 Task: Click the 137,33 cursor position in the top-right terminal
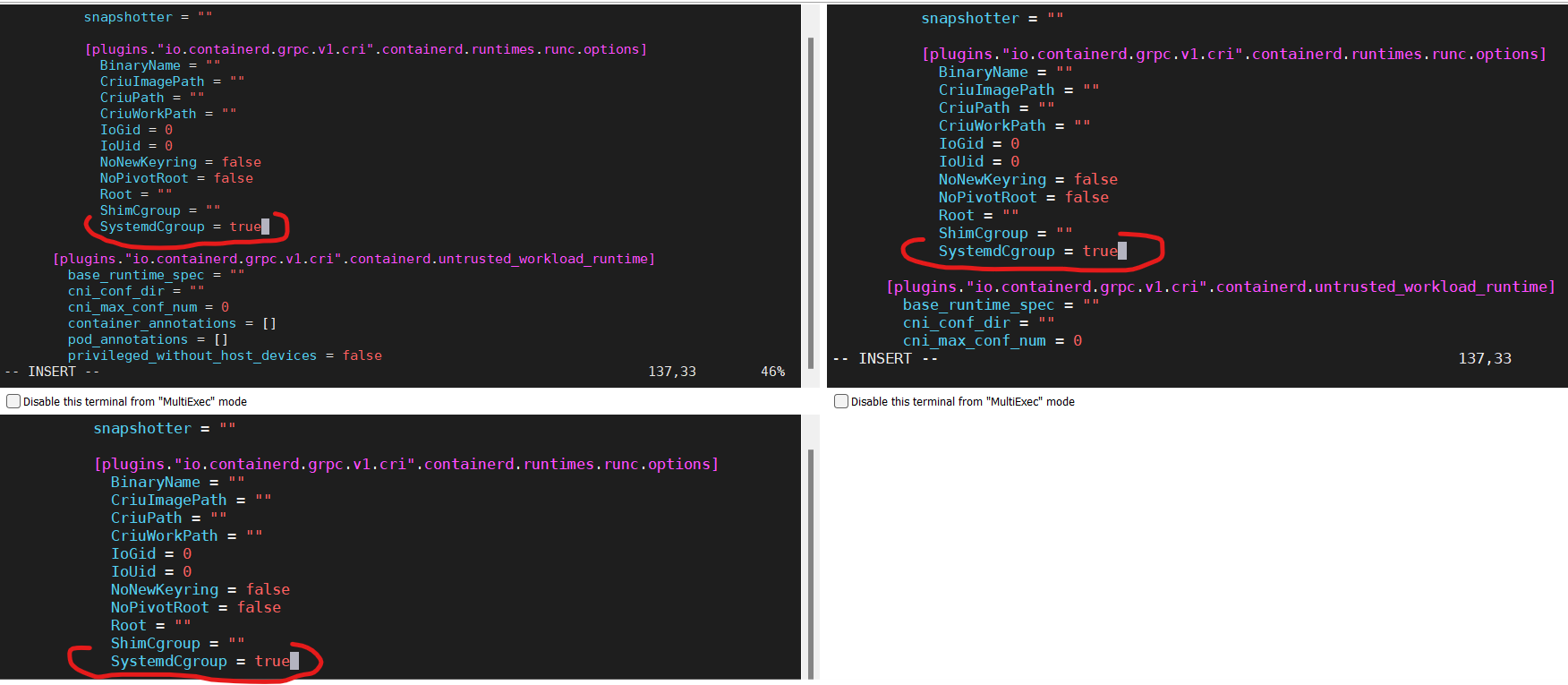(x=1484, y=359)
